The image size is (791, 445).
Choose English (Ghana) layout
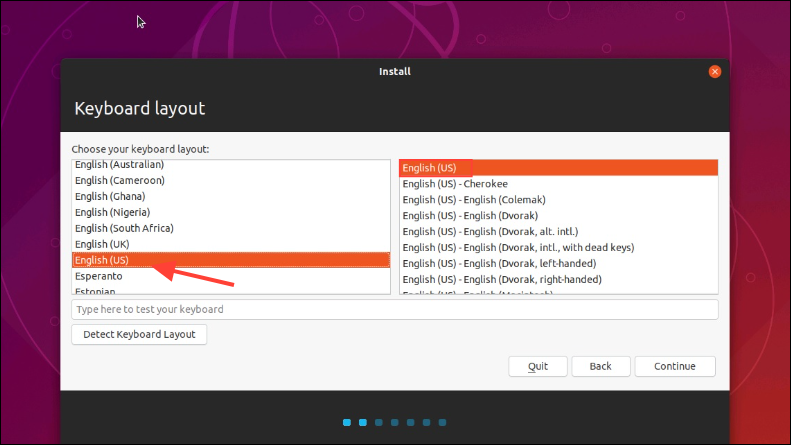click(231, 196)
